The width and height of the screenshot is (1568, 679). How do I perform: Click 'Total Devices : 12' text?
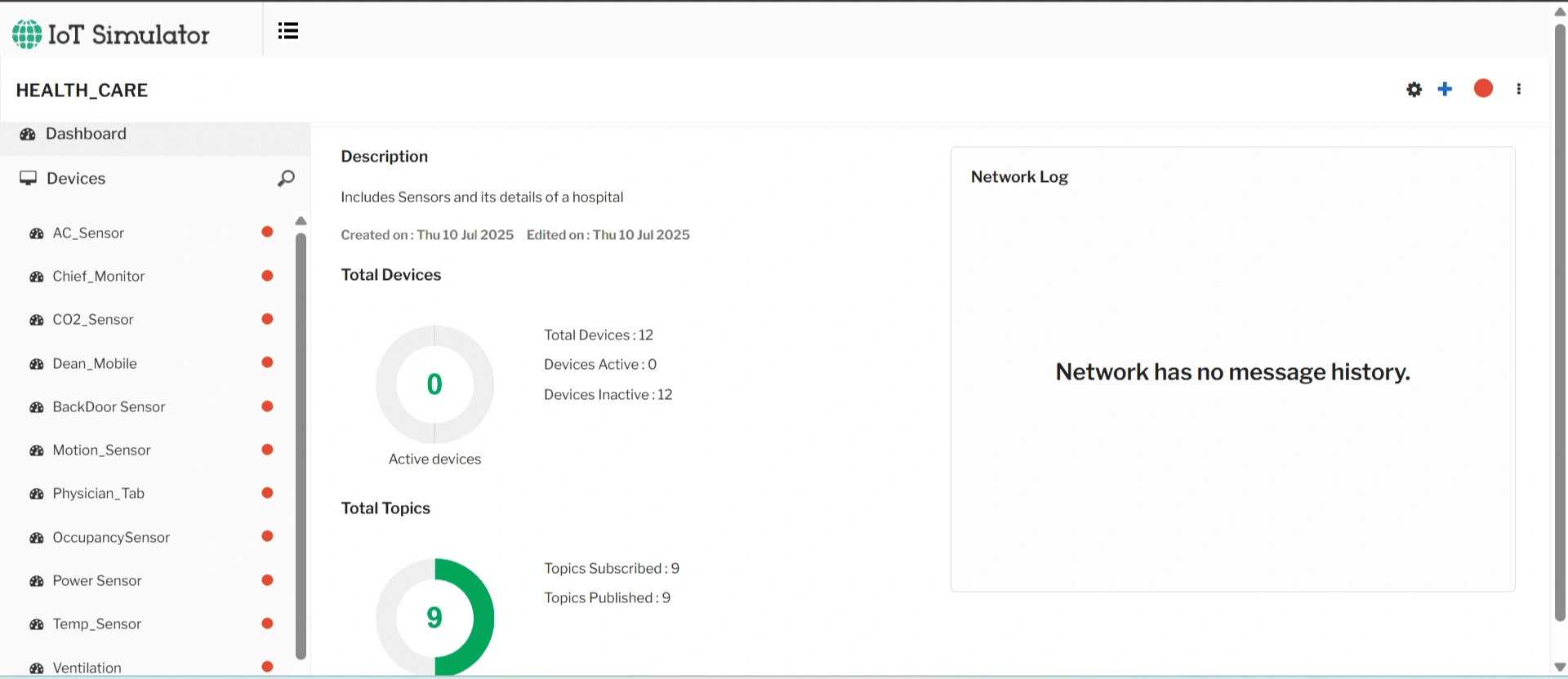coord(599,335)
